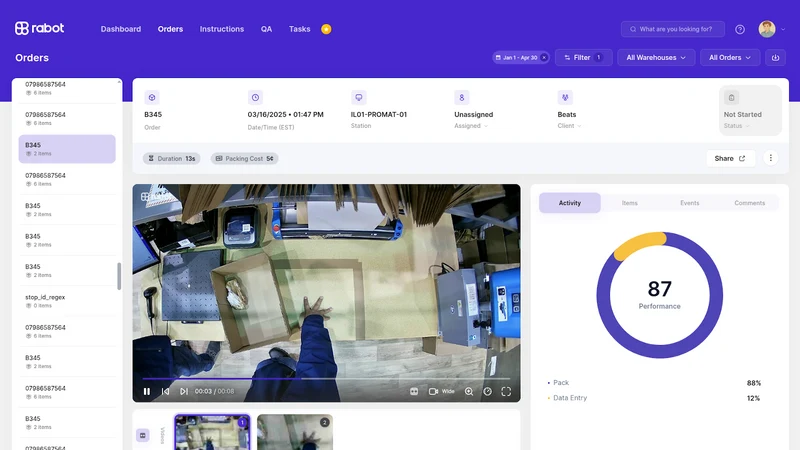Open the Instructions section

(x=221, y=29)
